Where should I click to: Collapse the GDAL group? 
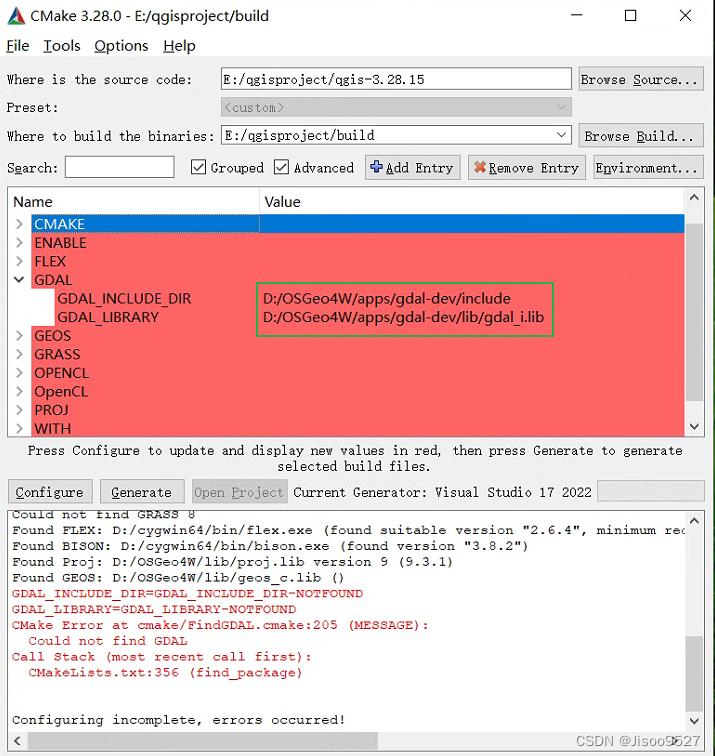tap(19, 280)
